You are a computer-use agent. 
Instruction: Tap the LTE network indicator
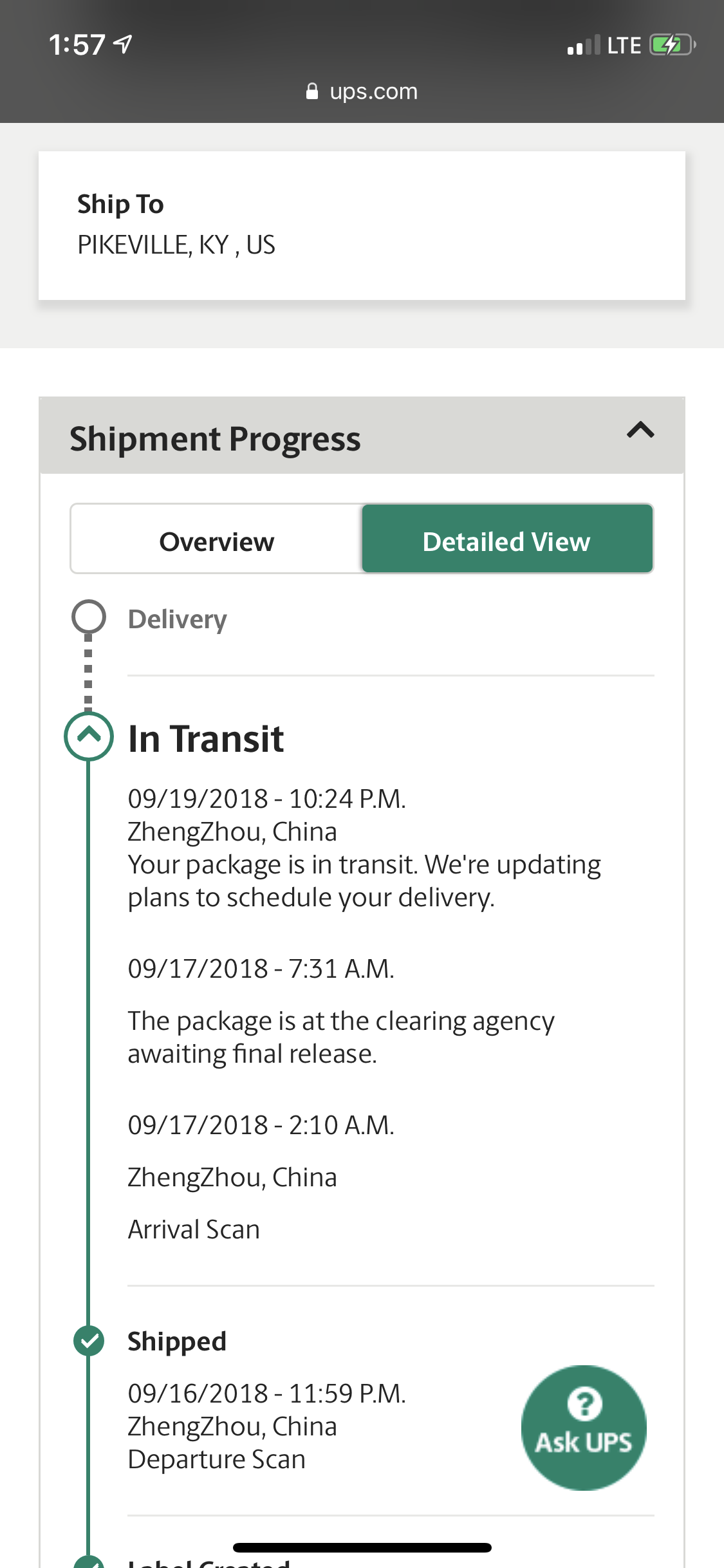click(x=624, y=46)
